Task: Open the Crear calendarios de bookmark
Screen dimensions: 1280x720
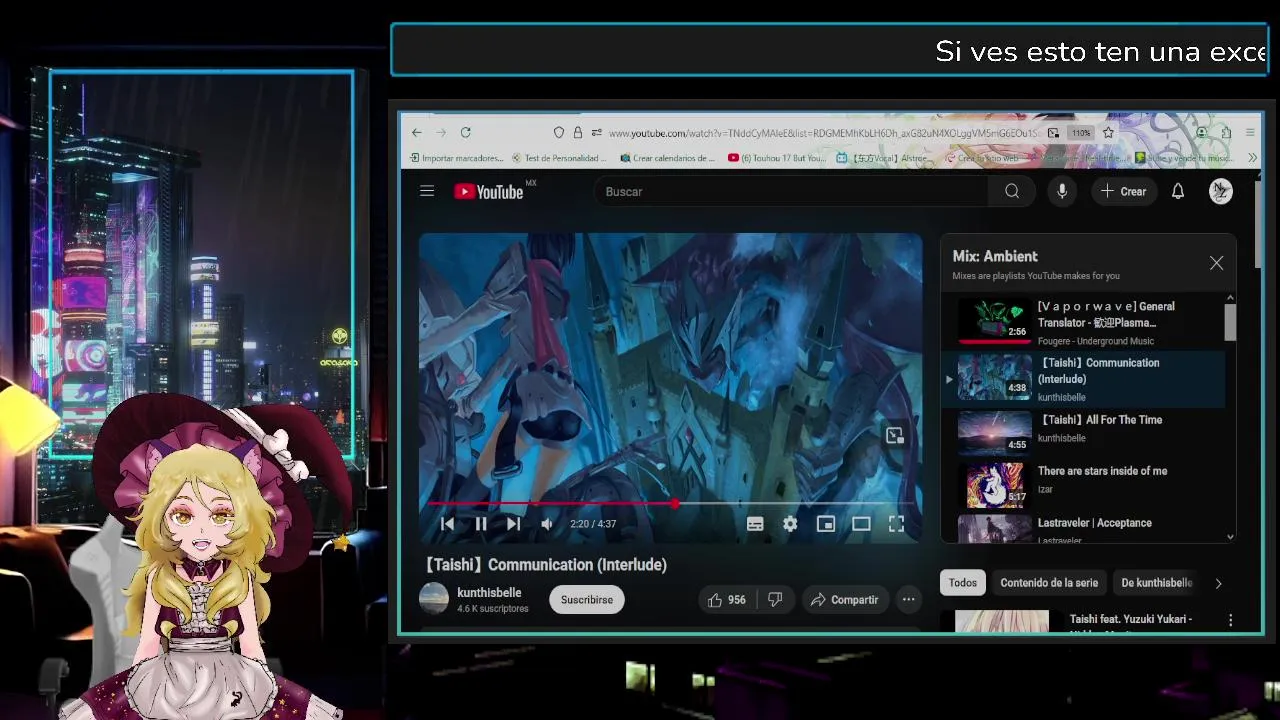Action: click(x=667, y=158)
